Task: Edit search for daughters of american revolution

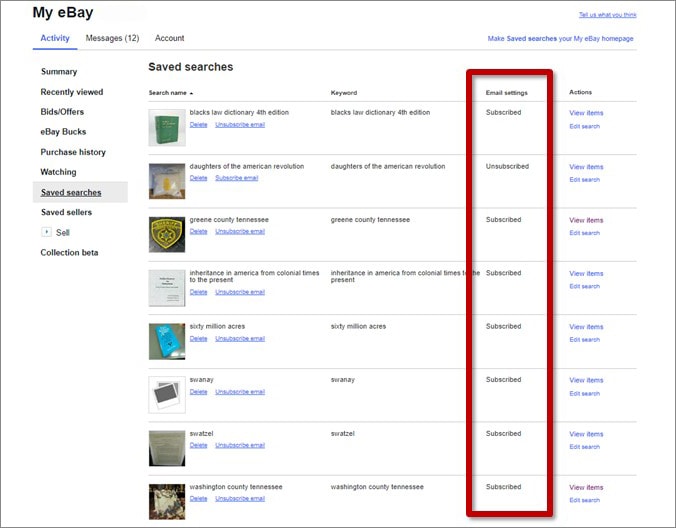Action: pyautogui.click(x=584, y=180)
